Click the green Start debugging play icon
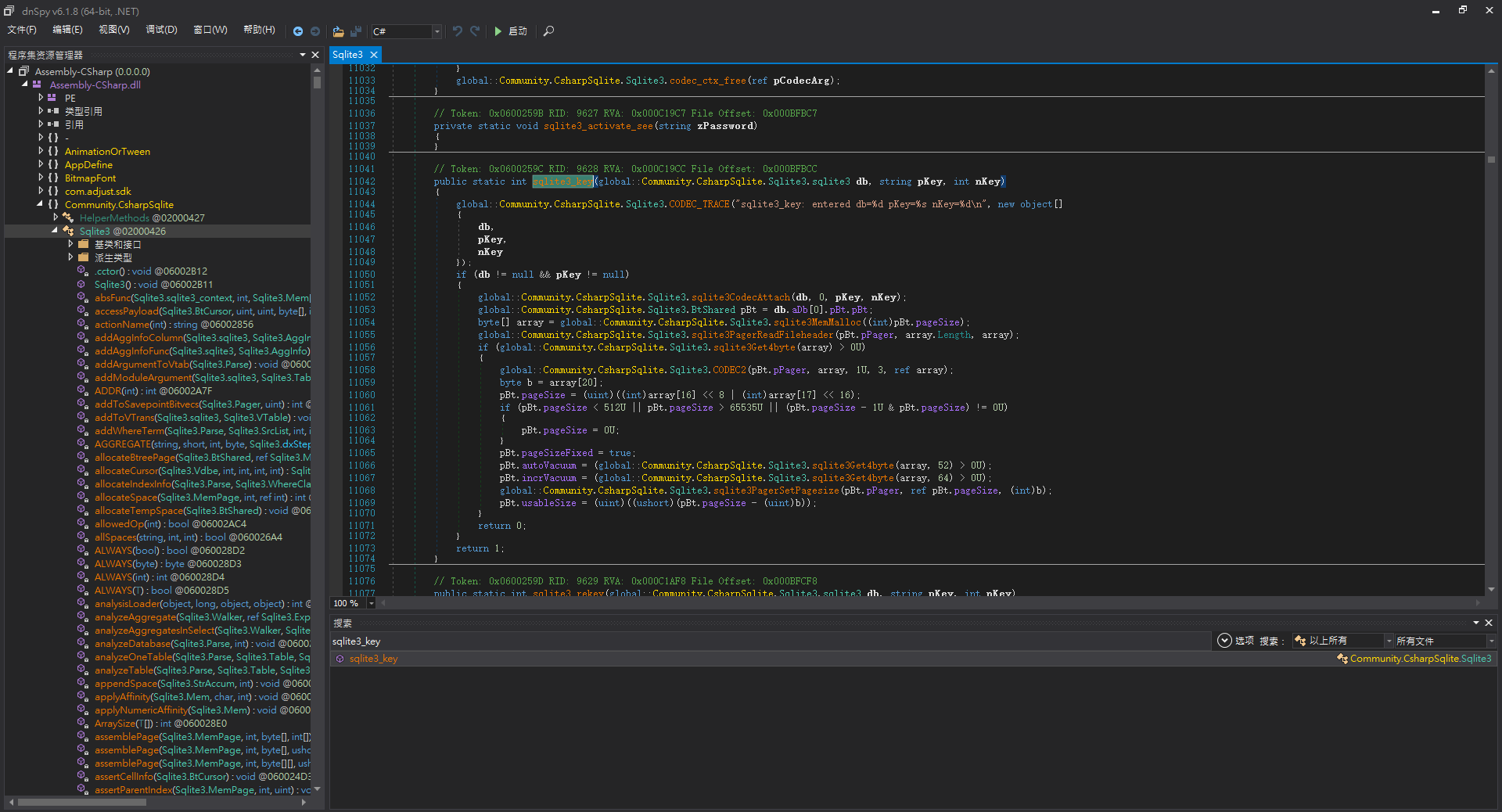The height and width of the screenshot is (812, 1502). [x=498, y=31]
